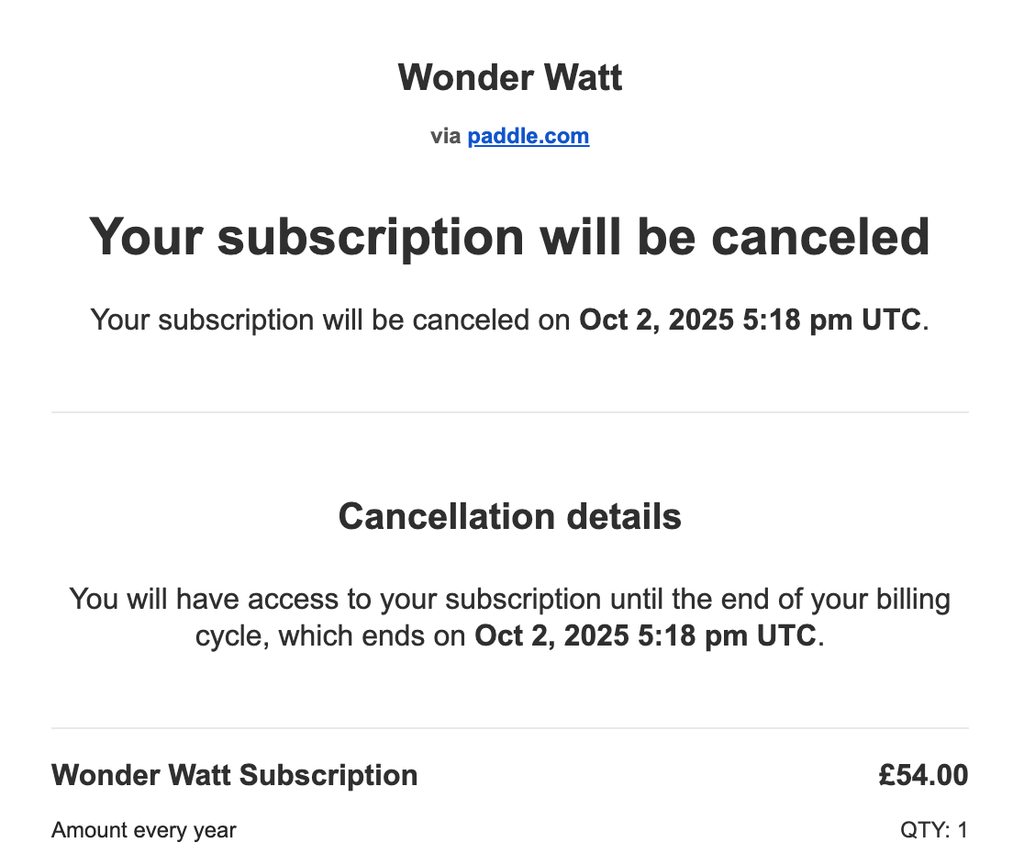Click the bold billing cycle end date

(x=645, y=636)
